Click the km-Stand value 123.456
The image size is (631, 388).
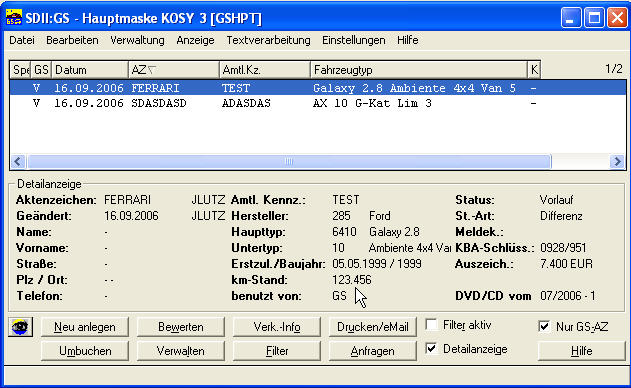point(352,280)
